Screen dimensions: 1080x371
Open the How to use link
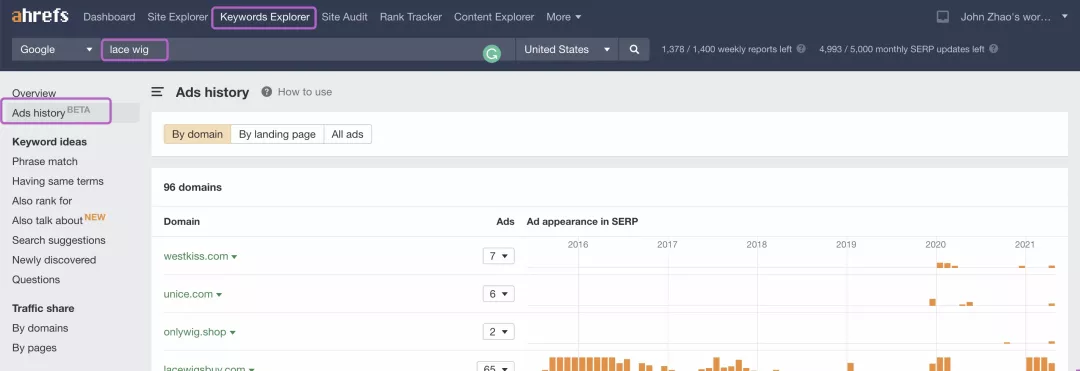(304, 92)
